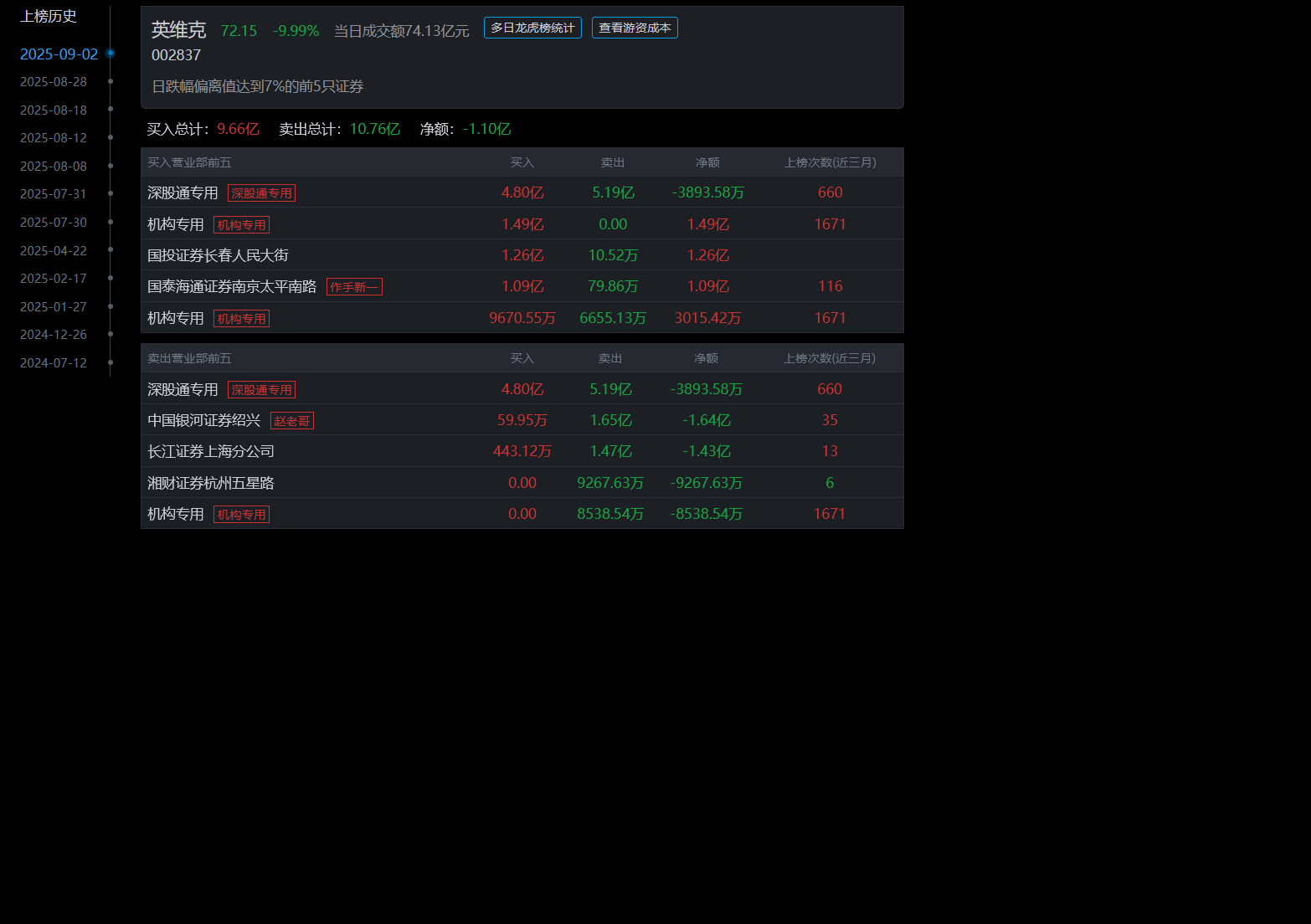This screenshot has width=1311, height=924.
Task: Select the 2025-08-28 history date
Action: [54, 82]
